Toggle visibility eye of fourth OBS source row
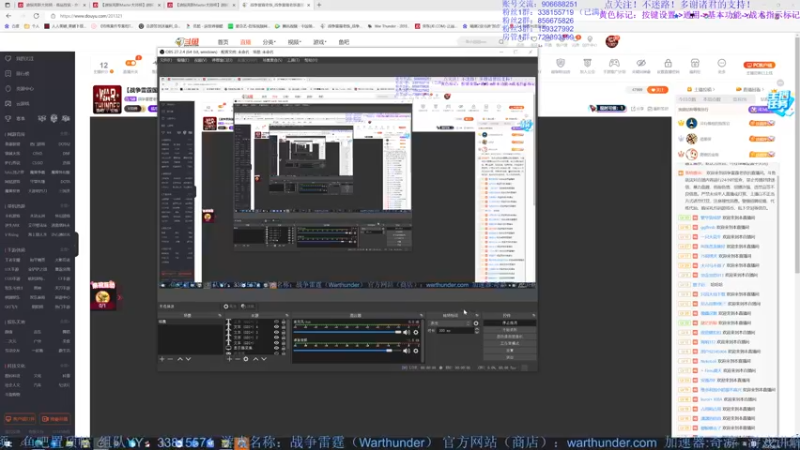Image resolution: width=800 pixels, height=450 pixels. [x=277, y=337]
